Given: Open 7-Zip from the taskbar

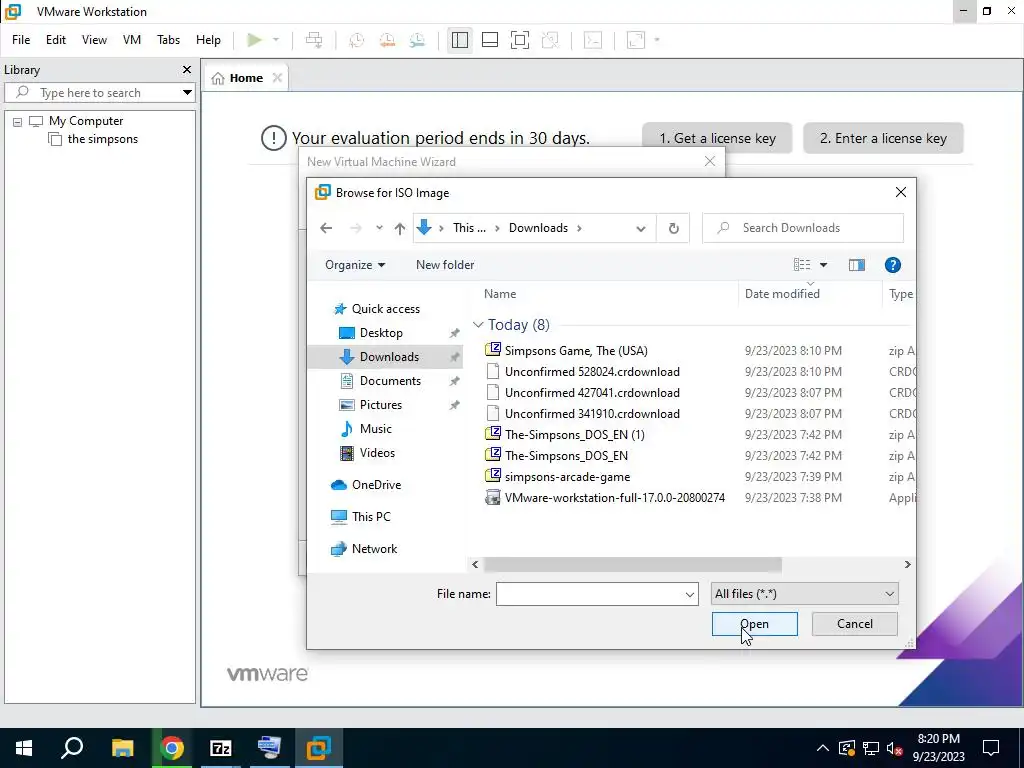Looking at the screenshot, I should click(221, 748).
